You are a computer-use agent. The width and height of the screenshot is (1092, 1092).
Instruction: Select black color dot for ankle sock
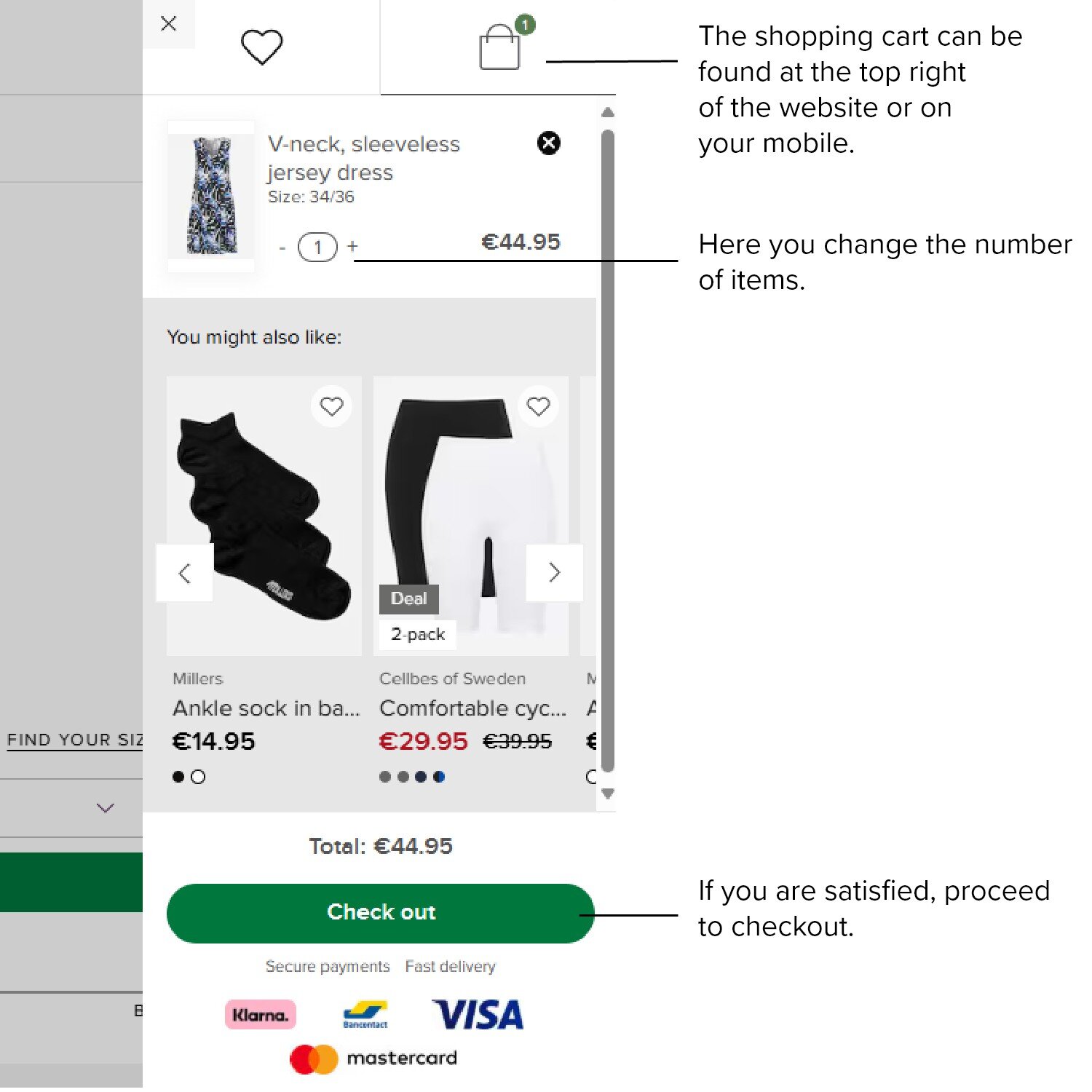tap(178, 777)
